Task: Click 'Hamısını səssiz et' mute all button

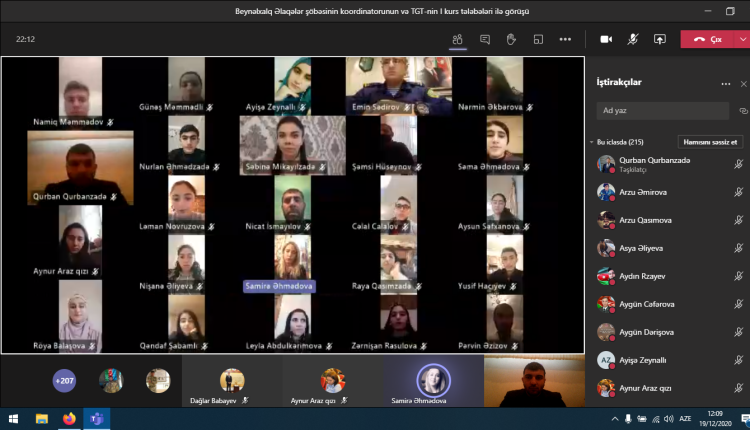Action: 710,142
